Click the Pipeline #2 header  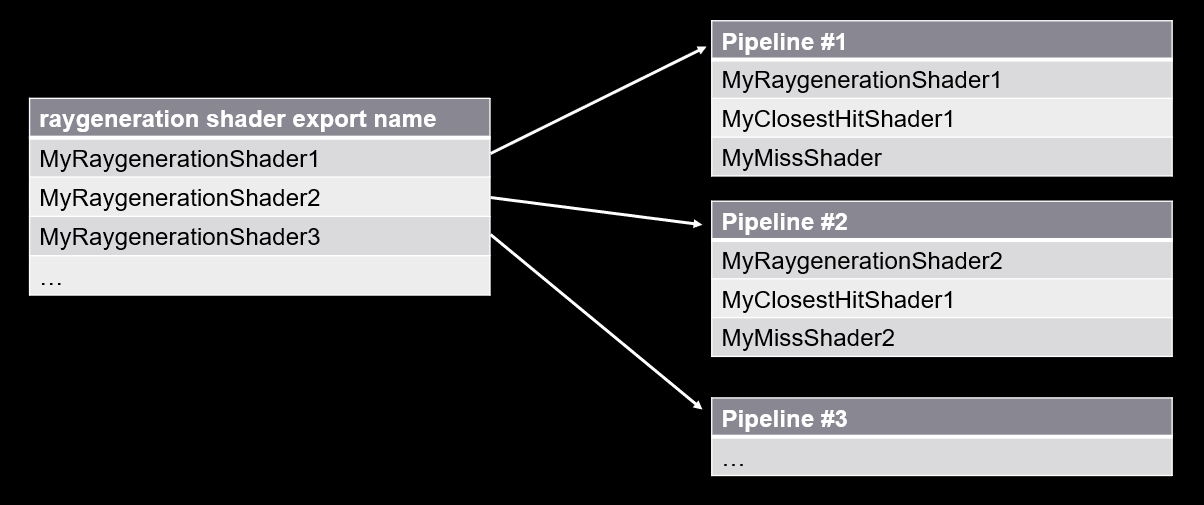click(941, 221)
